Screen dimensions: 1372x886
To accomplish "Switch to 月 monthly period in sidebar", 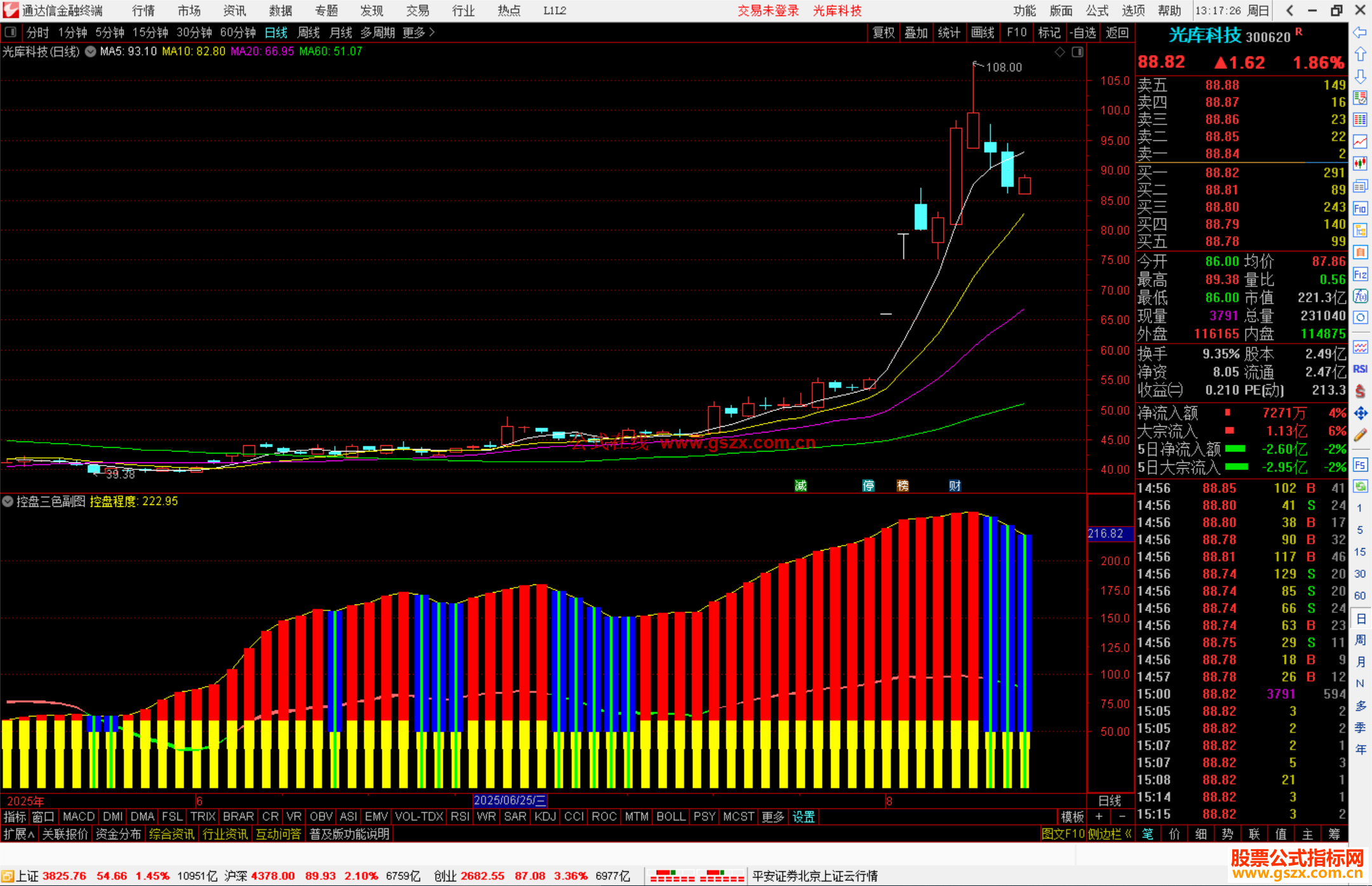I will click(1359, 662).
